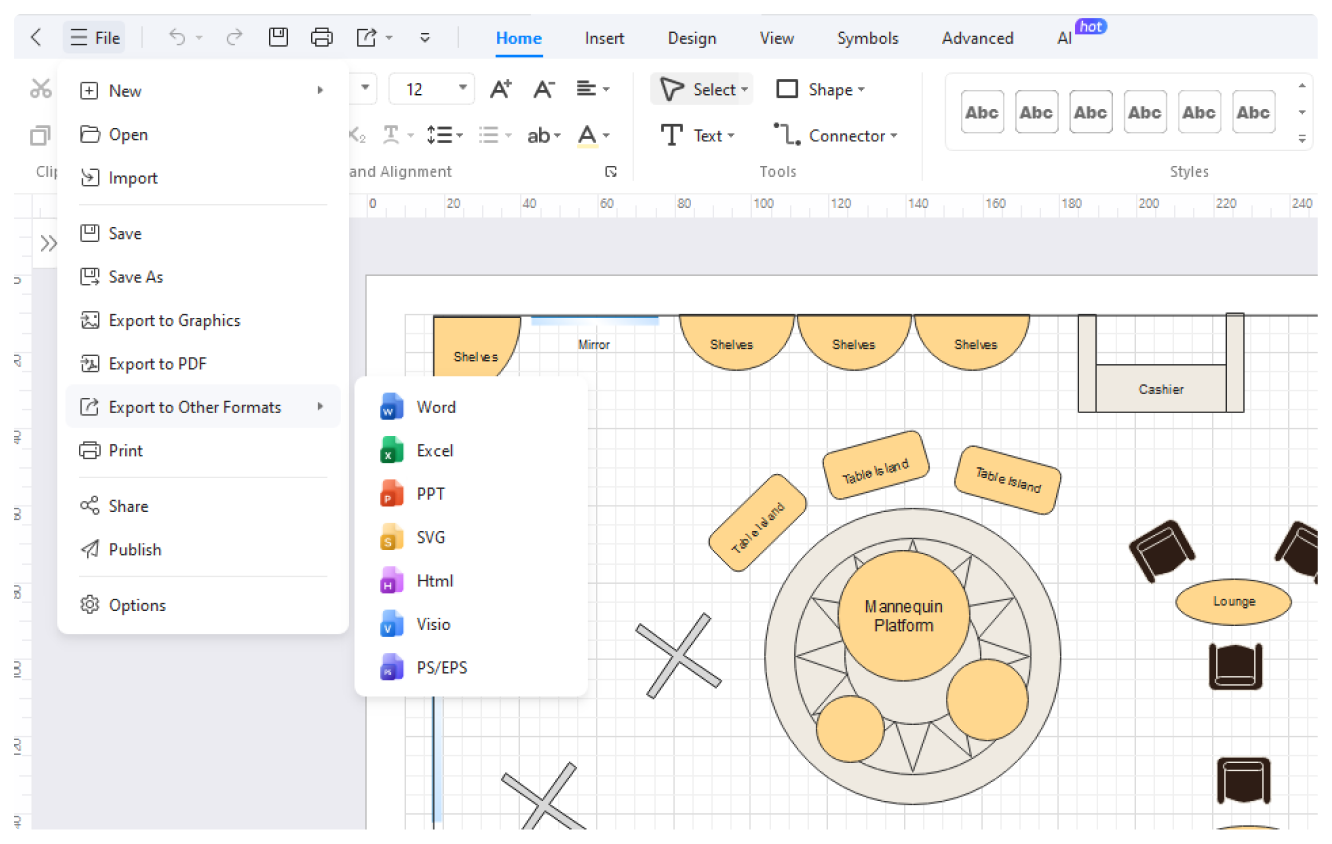Export to SVG format
1332x844 pixels.
(x=471, y=537)
